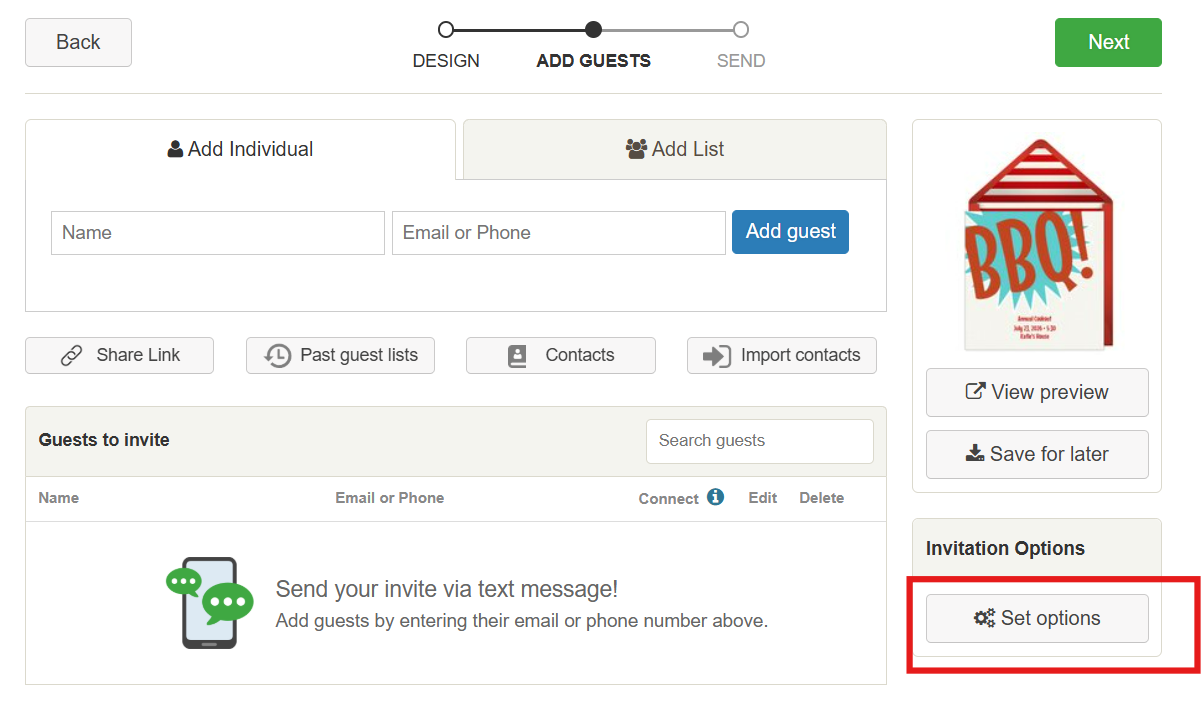The width and height of the screenshot is (1201, 722).
Task: Click the green Next button
Action: (x=1108, y=42)
